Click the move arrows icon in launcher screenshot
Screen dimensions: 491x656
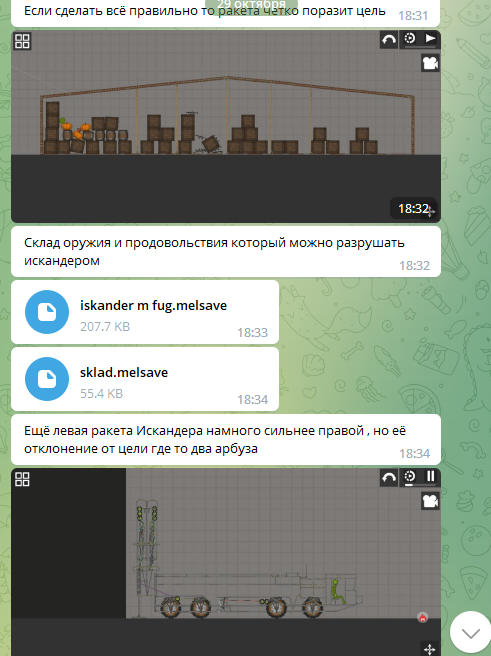(430, 649)
